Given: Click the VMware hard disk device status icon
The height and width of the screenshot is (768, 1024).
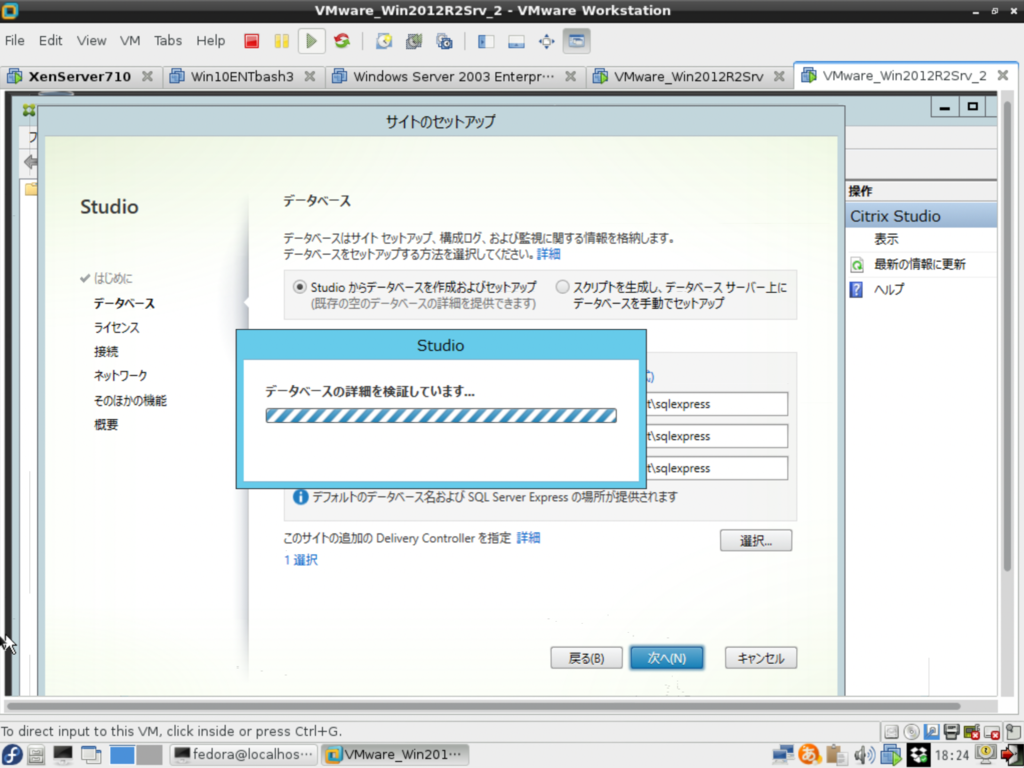Looking at the screenshot, I should [x=891, y=731].
